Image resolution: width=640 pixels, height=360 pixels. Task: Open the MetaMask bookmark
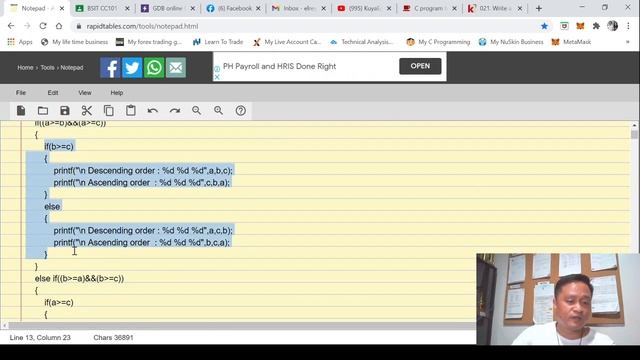(571, 42)
